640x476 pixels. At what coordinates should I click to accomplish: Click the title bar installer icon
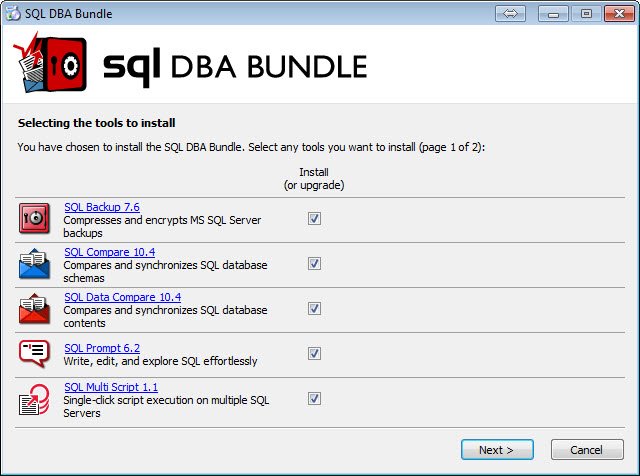pos(13,13)
